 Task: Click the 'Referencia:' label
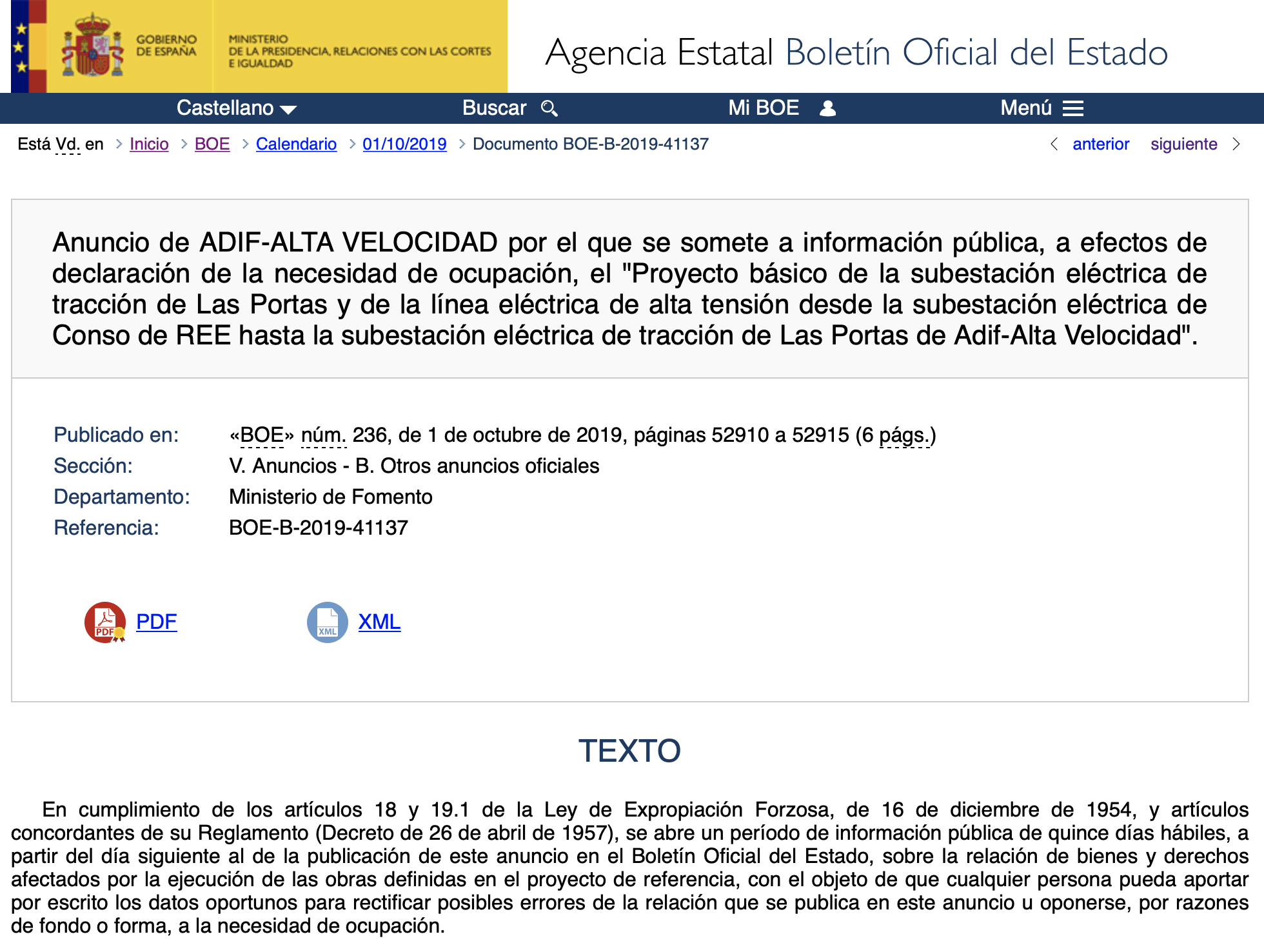point(106,528)
